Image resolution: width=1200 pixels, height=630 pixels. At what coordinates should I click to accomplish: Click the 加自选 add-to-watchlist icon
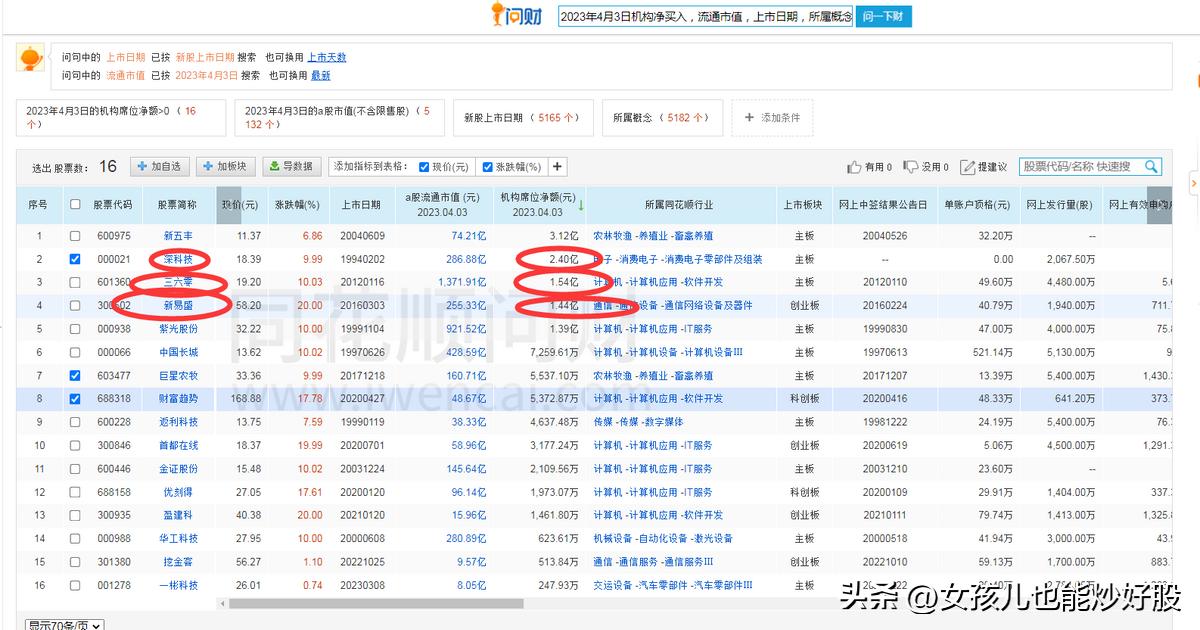[142, 166]
